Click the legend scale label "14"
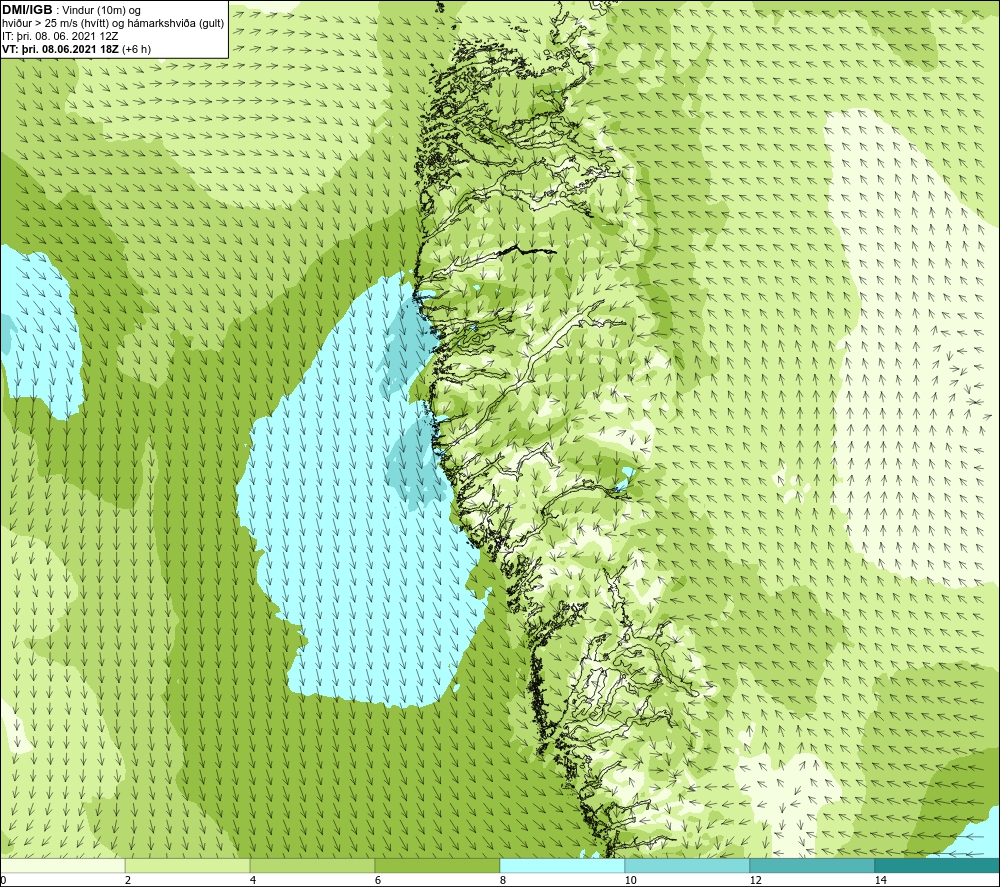The image size is (1000, 887). (880, 881)
